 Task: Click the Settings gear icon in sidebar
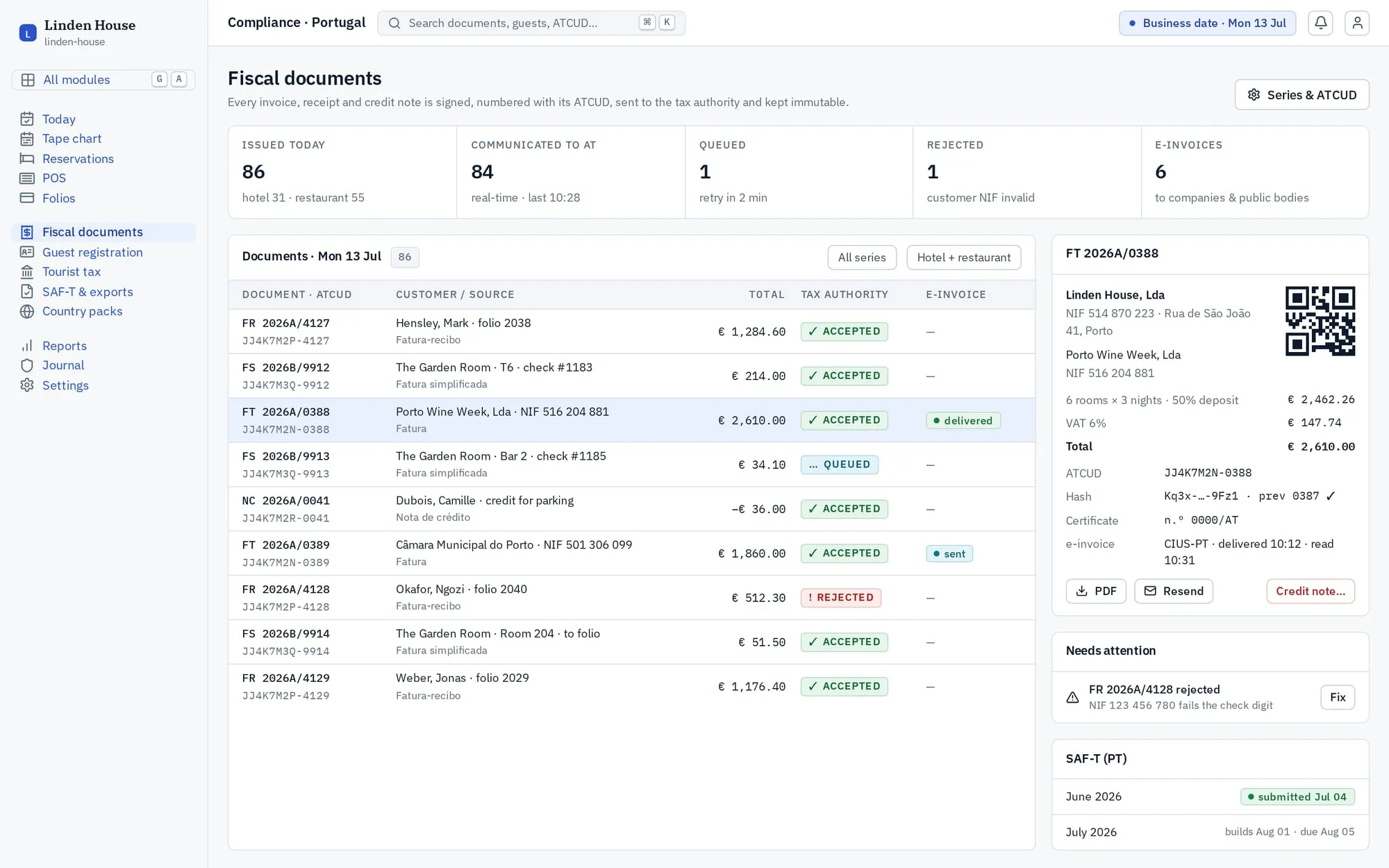[x=27, y=385]
